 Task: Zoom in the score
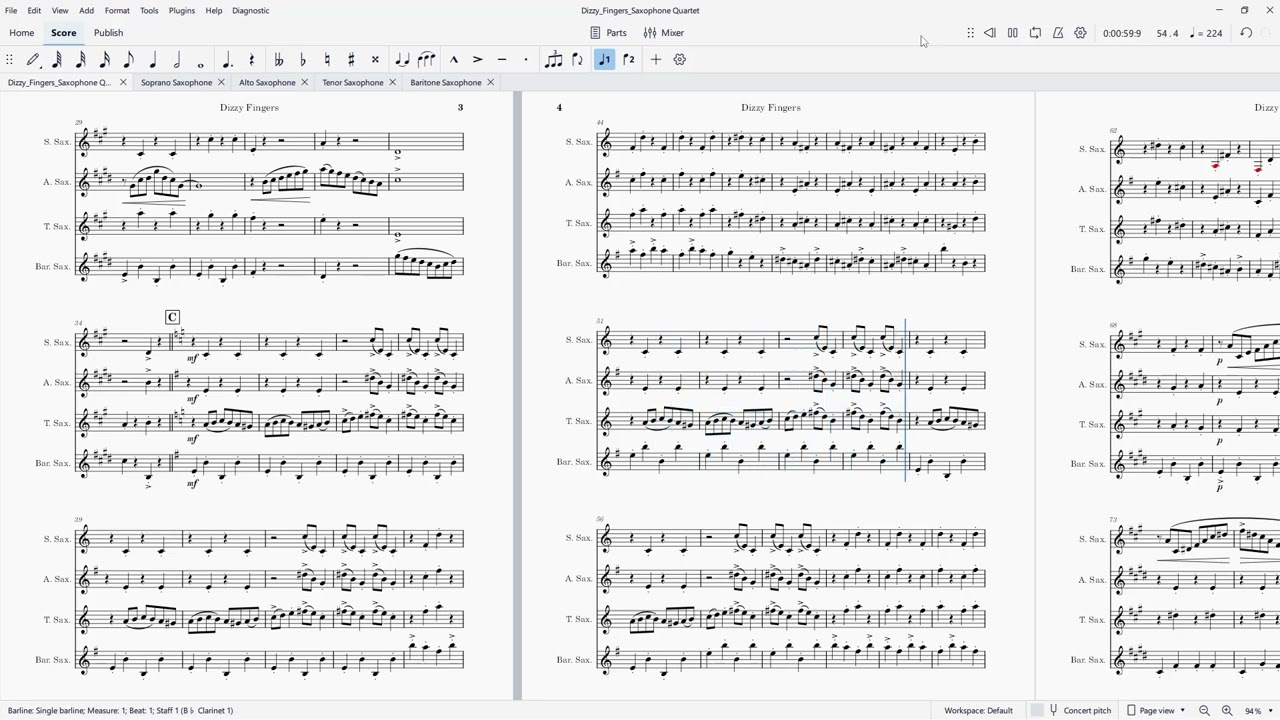coord(1227,711)
